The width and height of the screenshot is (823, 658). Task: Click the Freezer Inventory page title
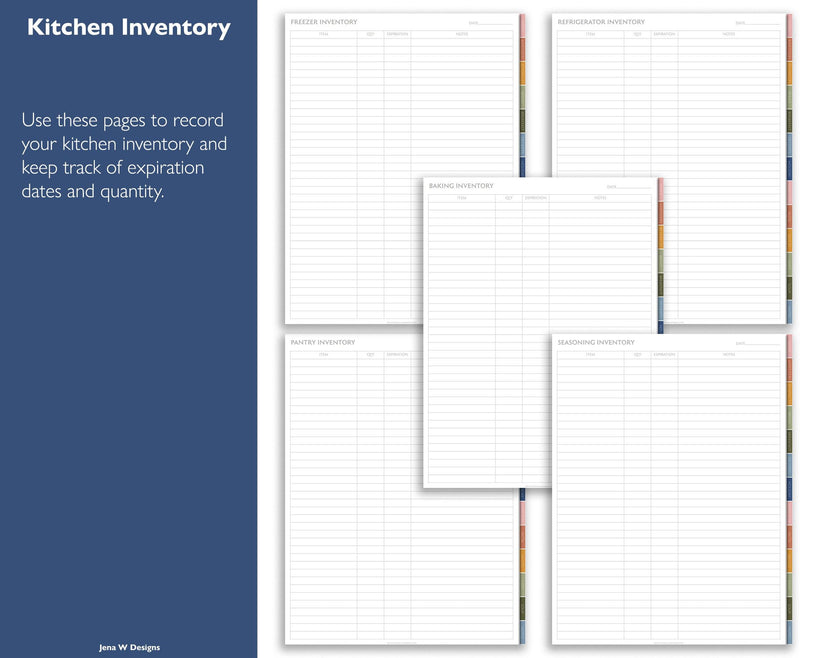click(x=325, y=21)
